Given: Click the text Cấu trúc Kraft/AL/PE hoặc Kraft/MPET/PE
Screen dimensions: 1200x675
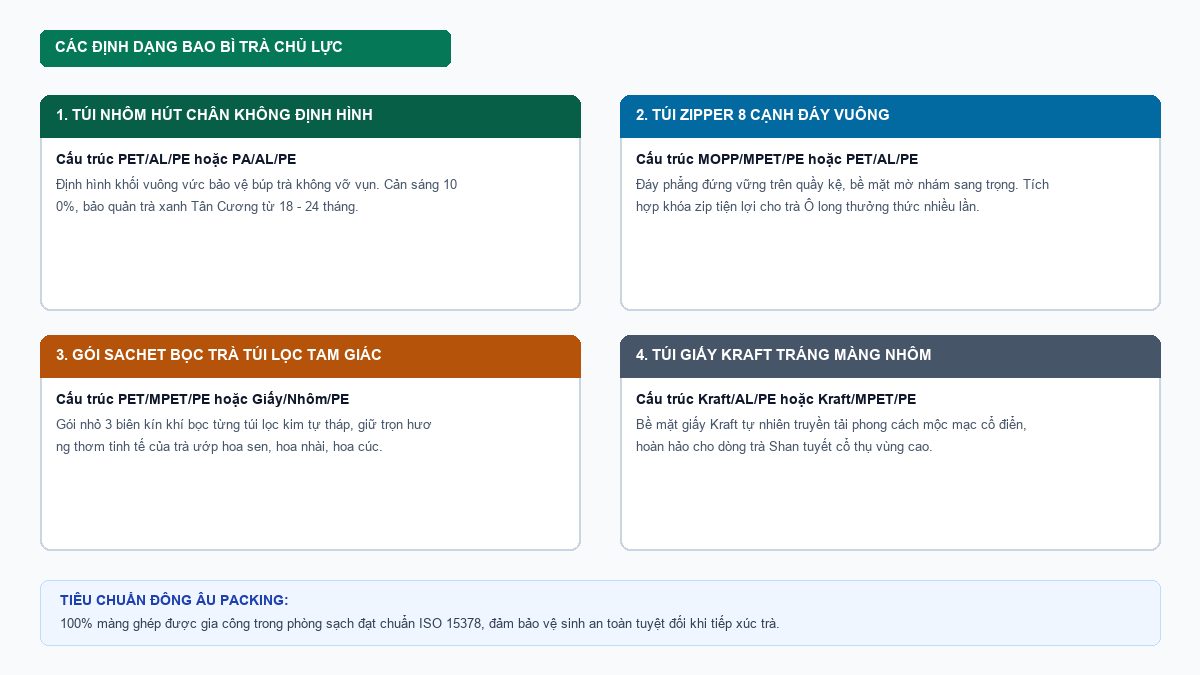Looking at the screenshot, I should tap(776, 399).
